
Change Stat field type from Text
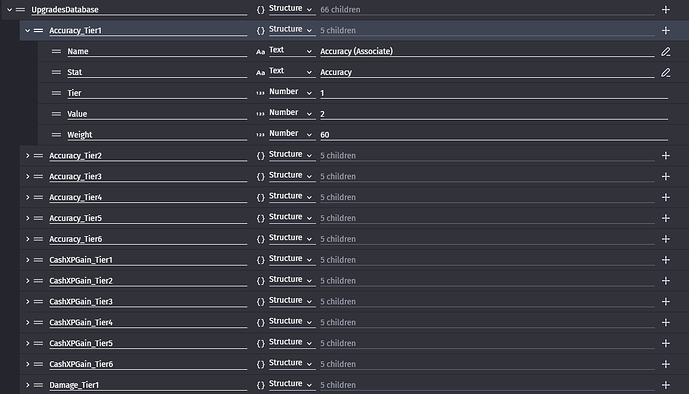pyautogui.click(x=292, y=72)
